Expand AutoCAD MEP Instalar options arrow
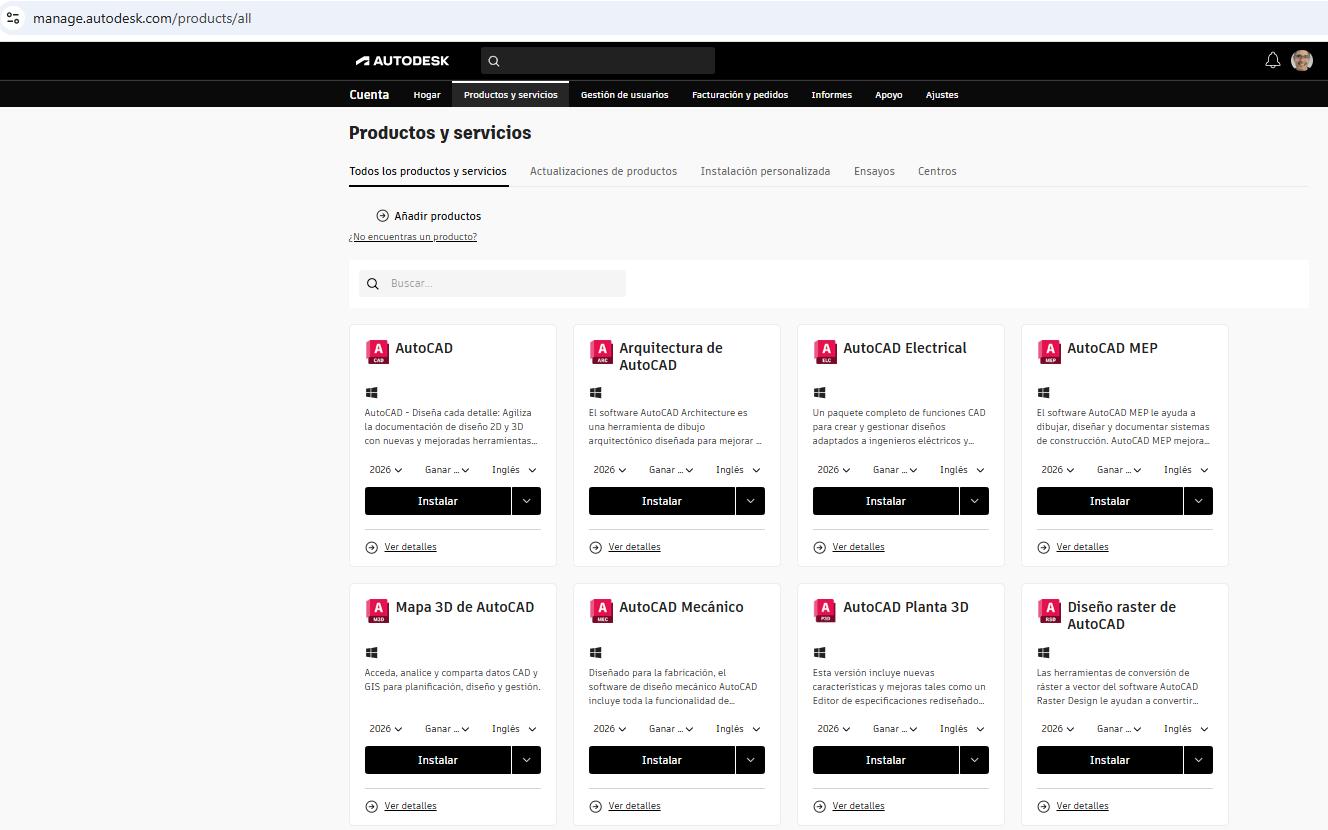 [1198, 501]
